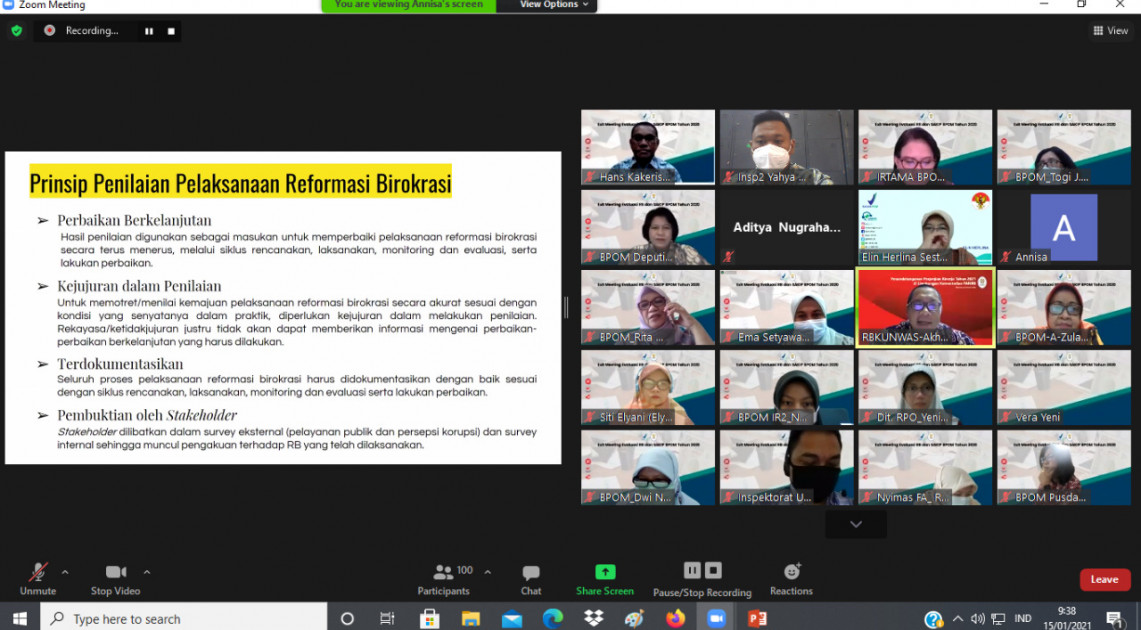Click the green encryption shield icon
The height and width of the screenshot is (630, 1141).
[17, 31]
